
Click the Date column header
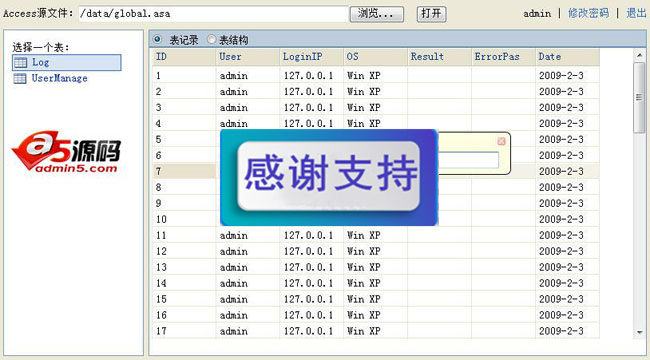tap(567, 57)
